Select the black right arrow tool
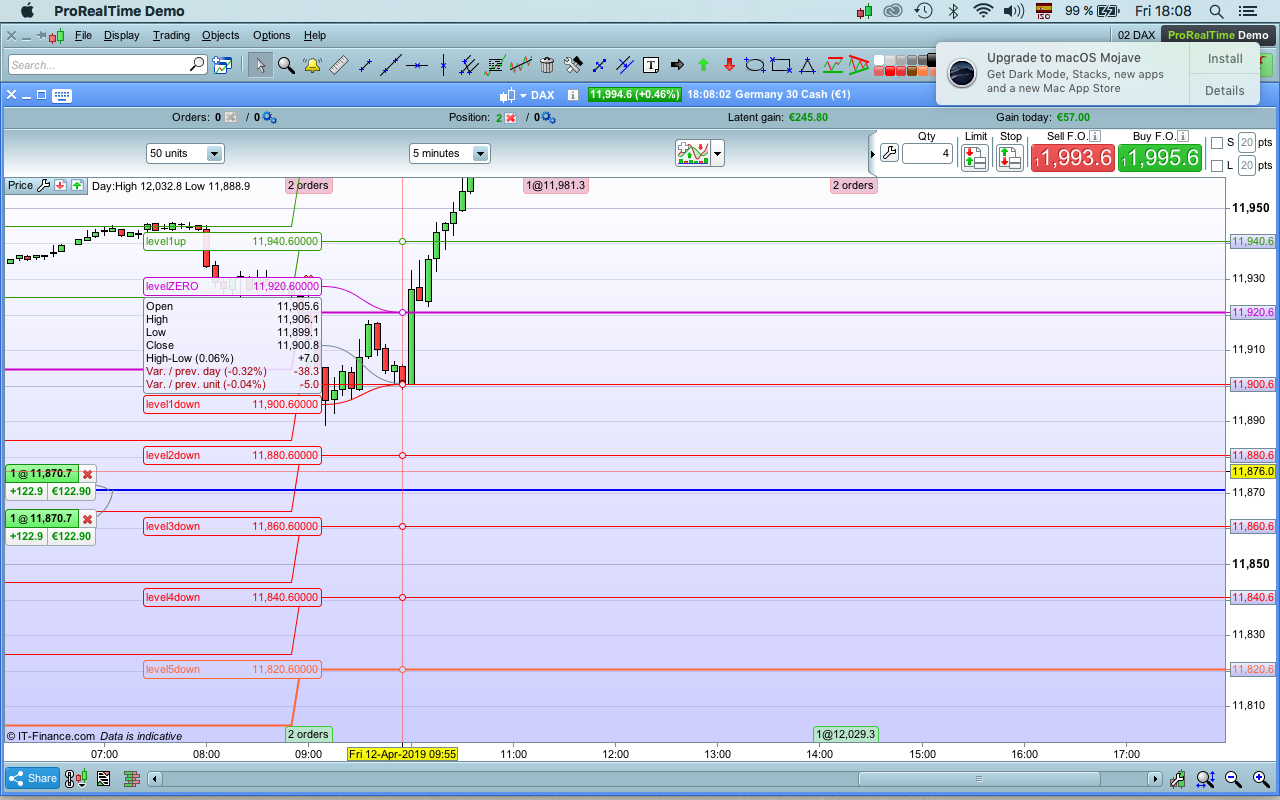The image size is (1280, 800). (677, 65)
